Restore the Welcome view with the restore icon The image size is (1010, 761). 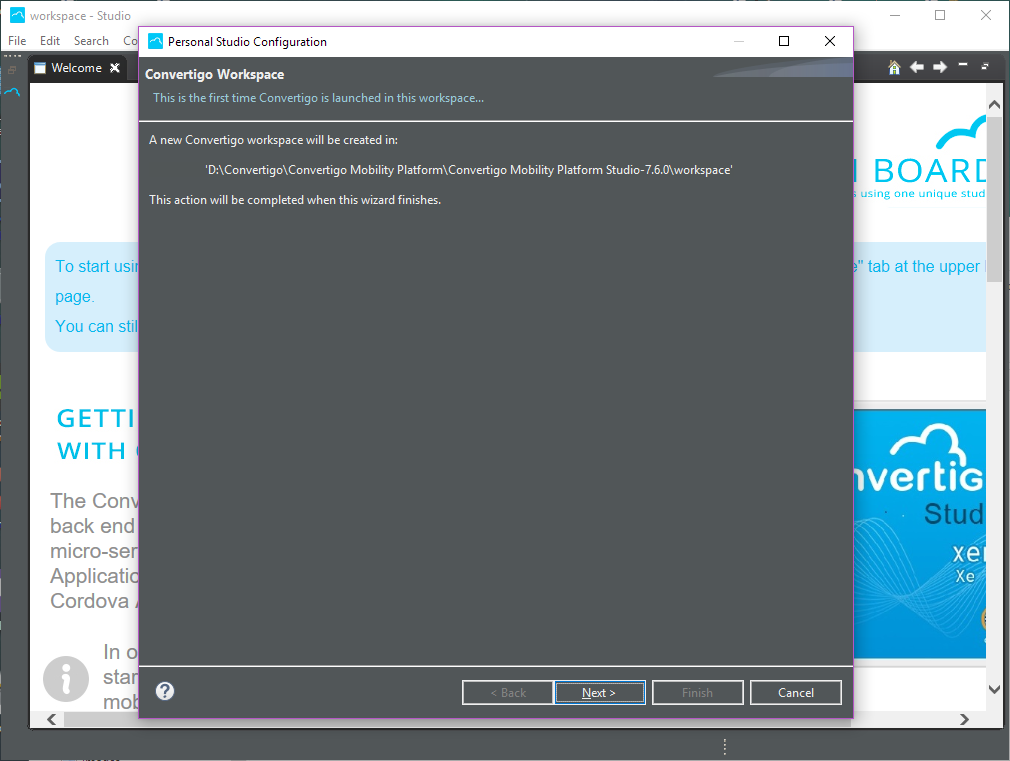pyautogui.click(x=985, y=67)
